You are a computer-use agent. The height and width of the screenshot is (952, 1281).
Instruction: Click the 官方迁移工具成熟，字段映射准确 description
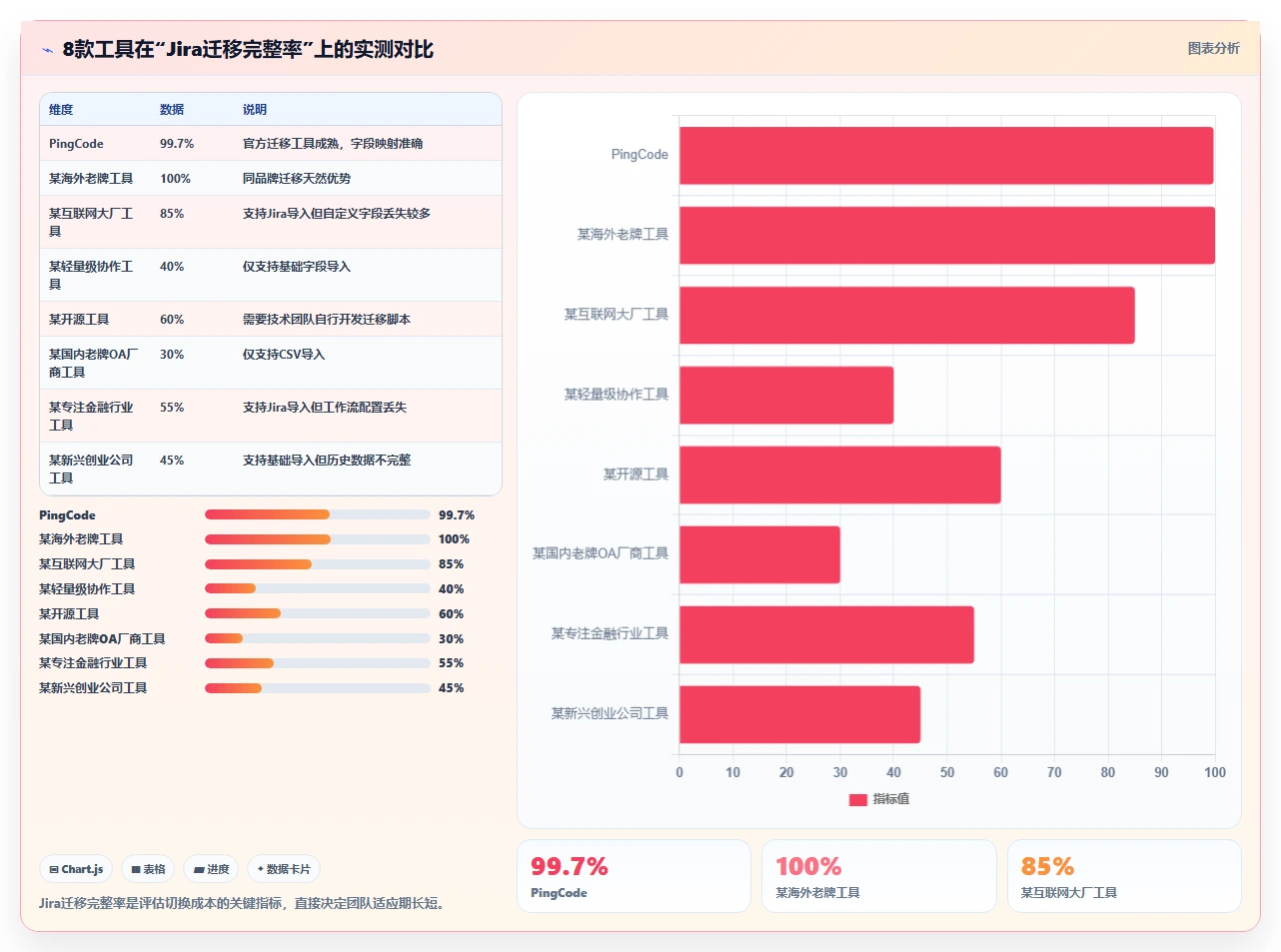click(333, 144)
